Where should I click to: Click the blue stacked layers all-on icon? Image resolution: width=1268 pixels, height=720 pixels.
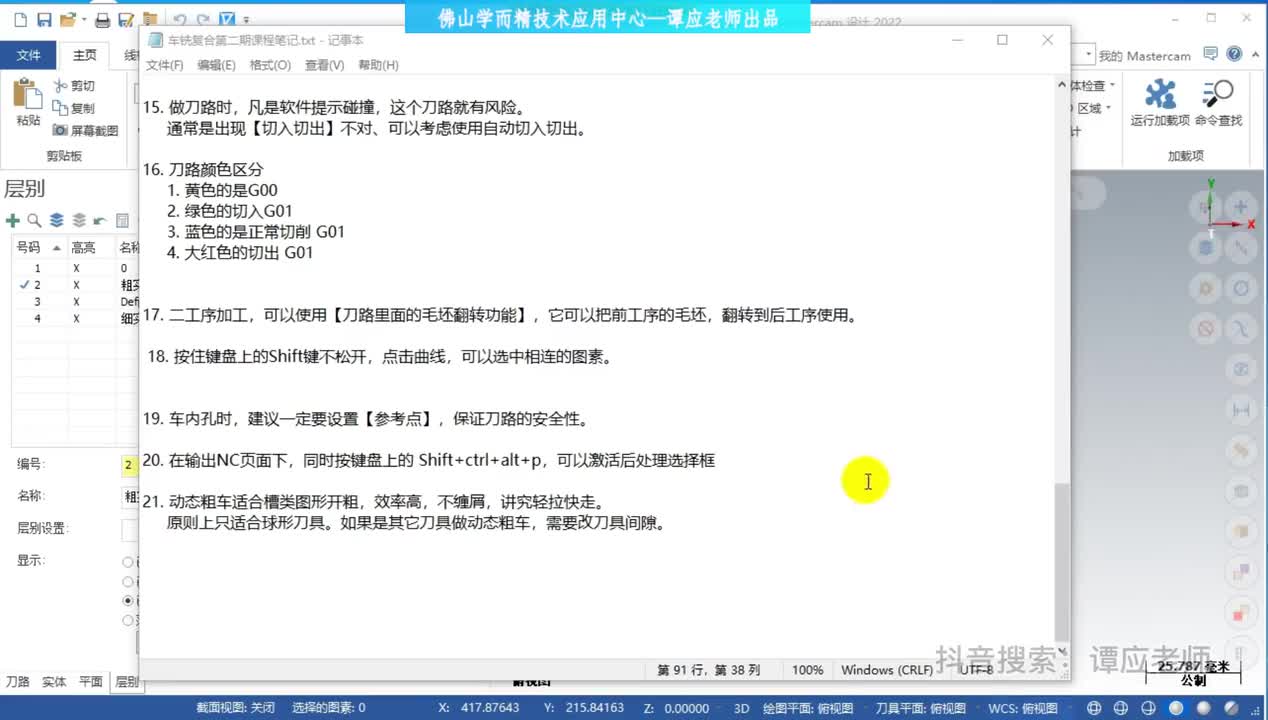[x=56, y=221]
